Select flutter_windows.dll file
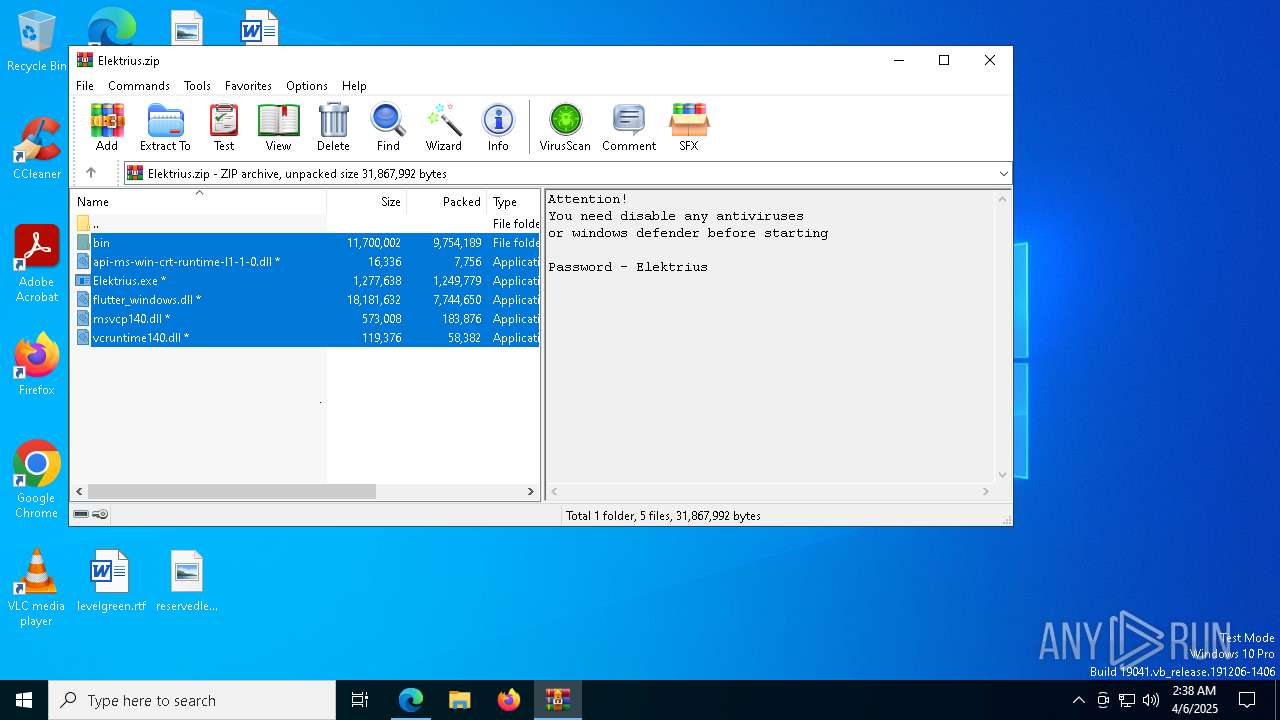Image resolution: width=1280 pixels, height=720 pixels. pos(306,300)
